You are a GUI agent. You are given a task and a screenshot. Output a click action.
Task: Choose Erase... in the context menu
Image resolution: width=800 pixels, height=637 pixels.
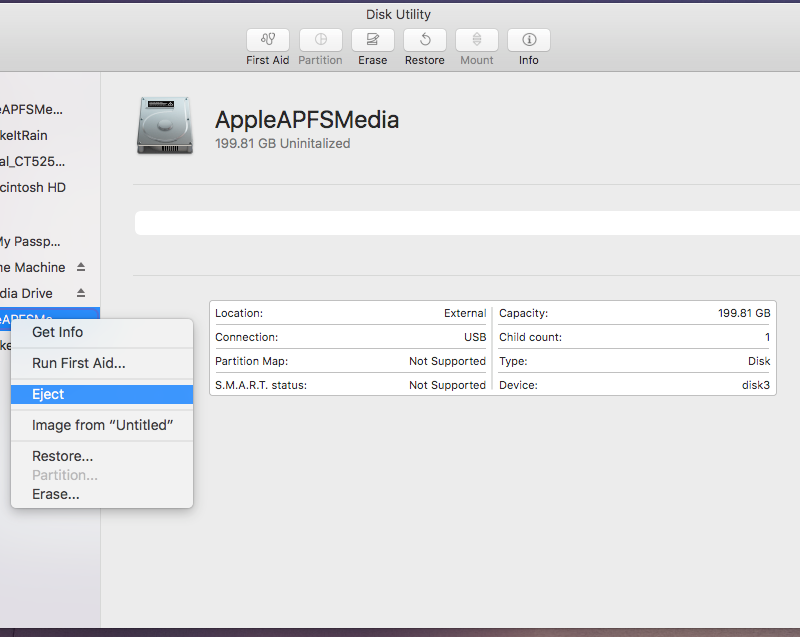click(x=102, y=494)
